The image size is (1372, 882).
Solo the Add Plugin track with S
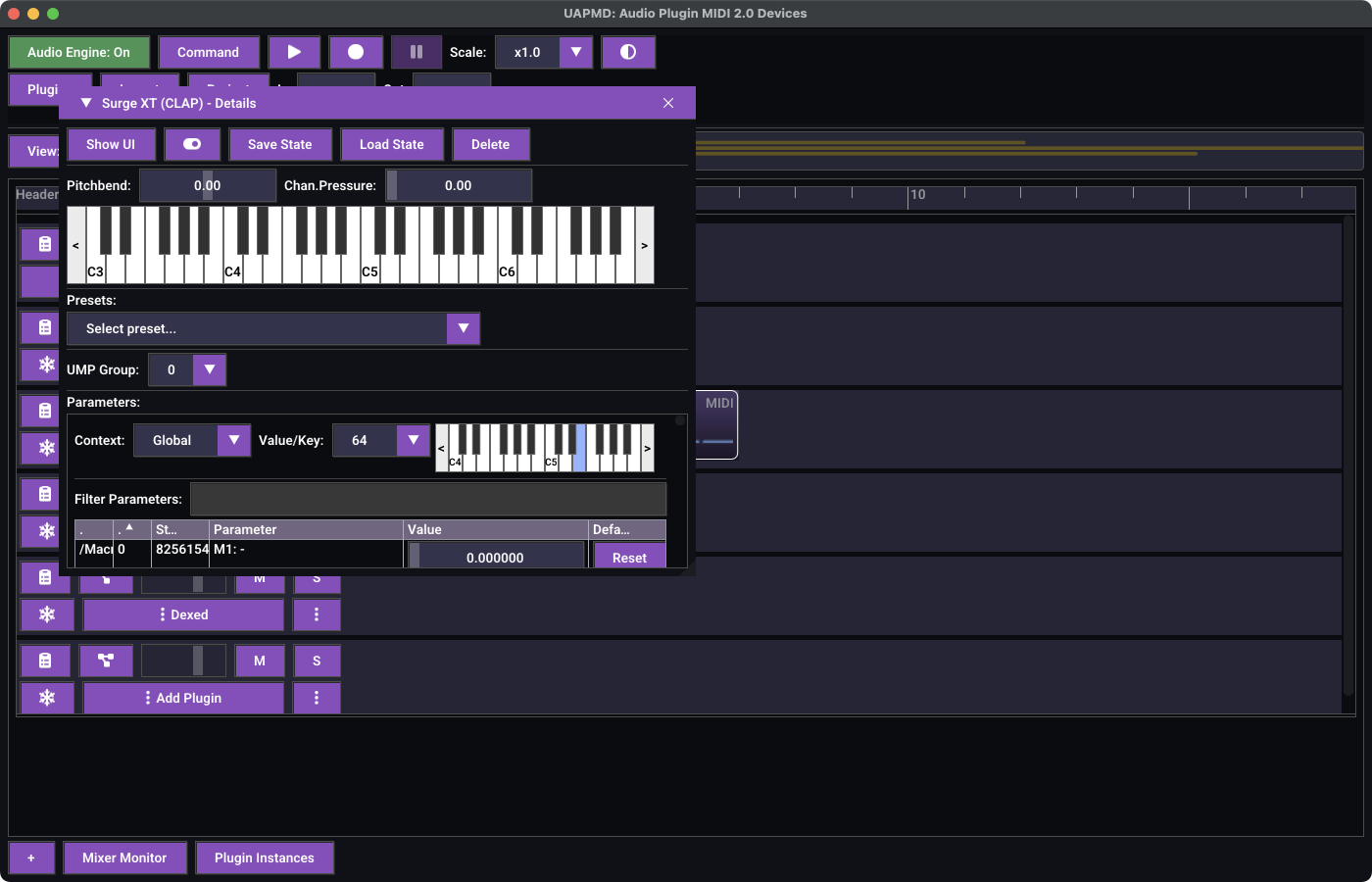(x=317, y=661)
